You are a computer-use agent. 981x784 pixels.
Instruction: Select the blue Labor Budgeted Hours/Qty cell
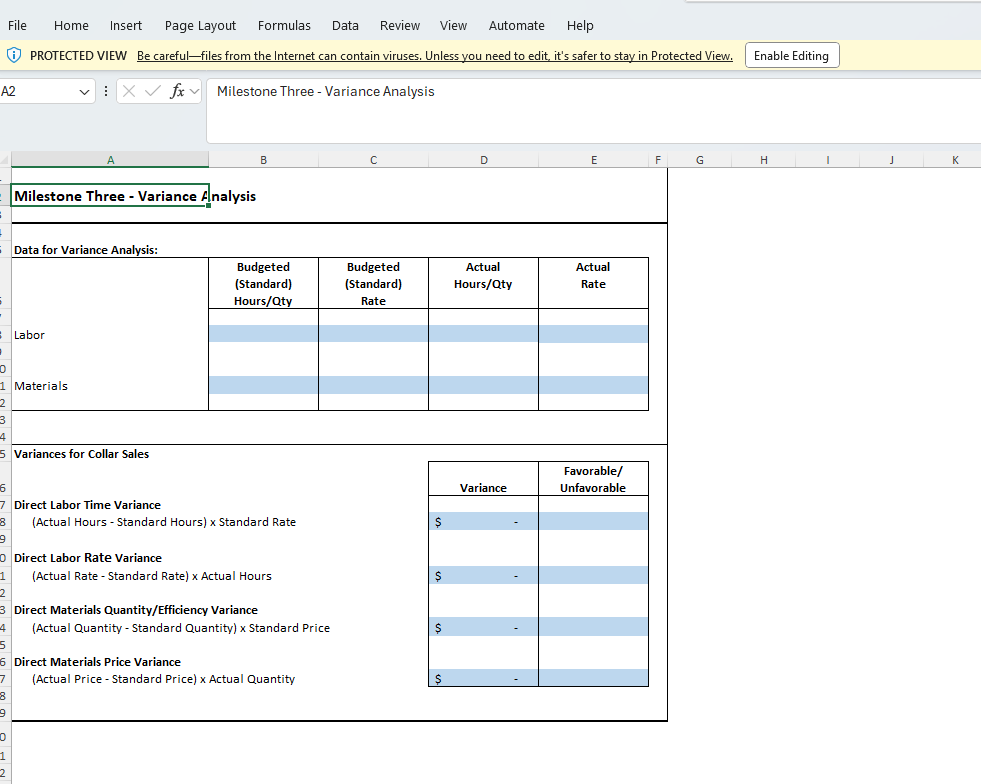263,334
